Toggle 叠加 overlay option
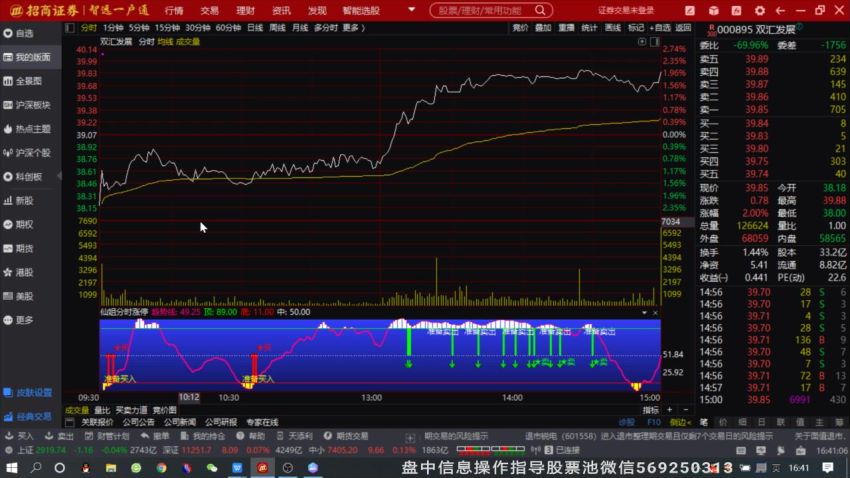 pyautogui.click(x=543, y=28)
